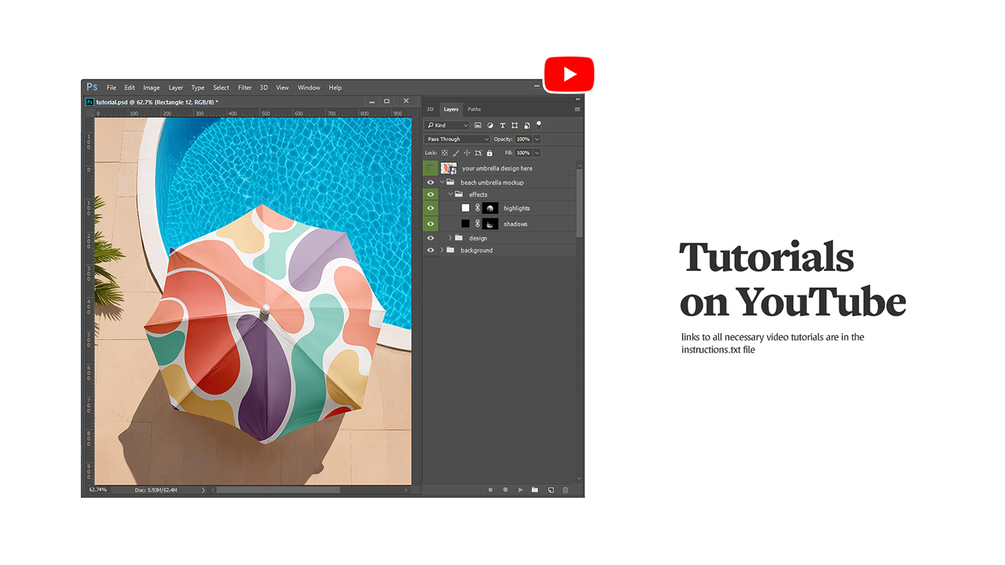The height and width of the screenshot is (565, 1005).
Task: Show the 'your umbrella design here' layer
Action: [431, 168]
